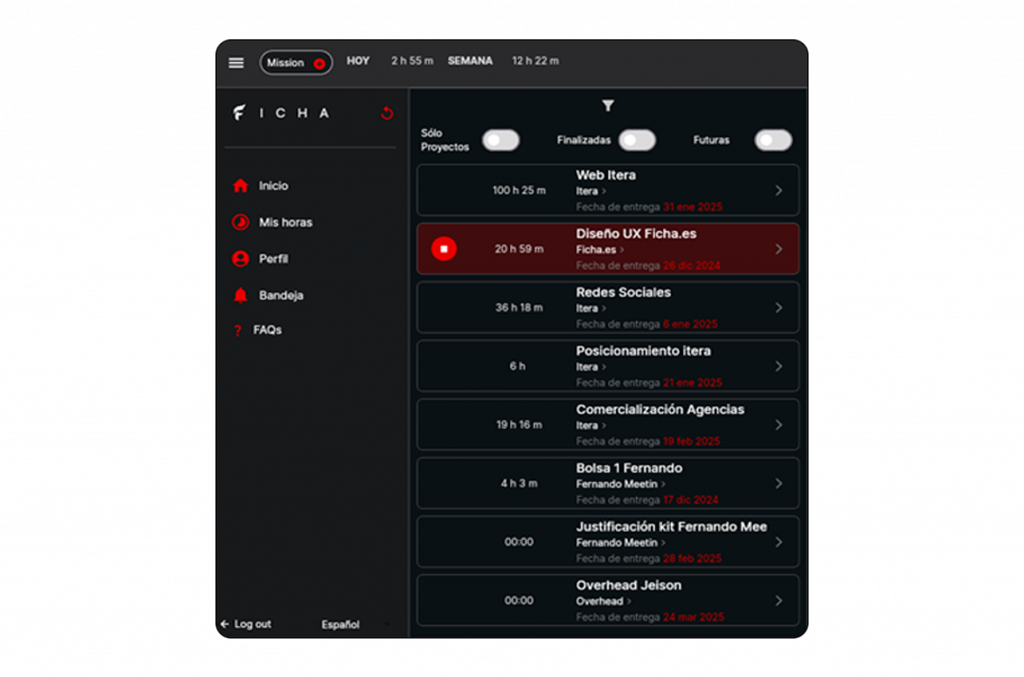The image size is (1024, 677).
Task: Click the Mis horas clock icon
Action: tap(240, 222)
